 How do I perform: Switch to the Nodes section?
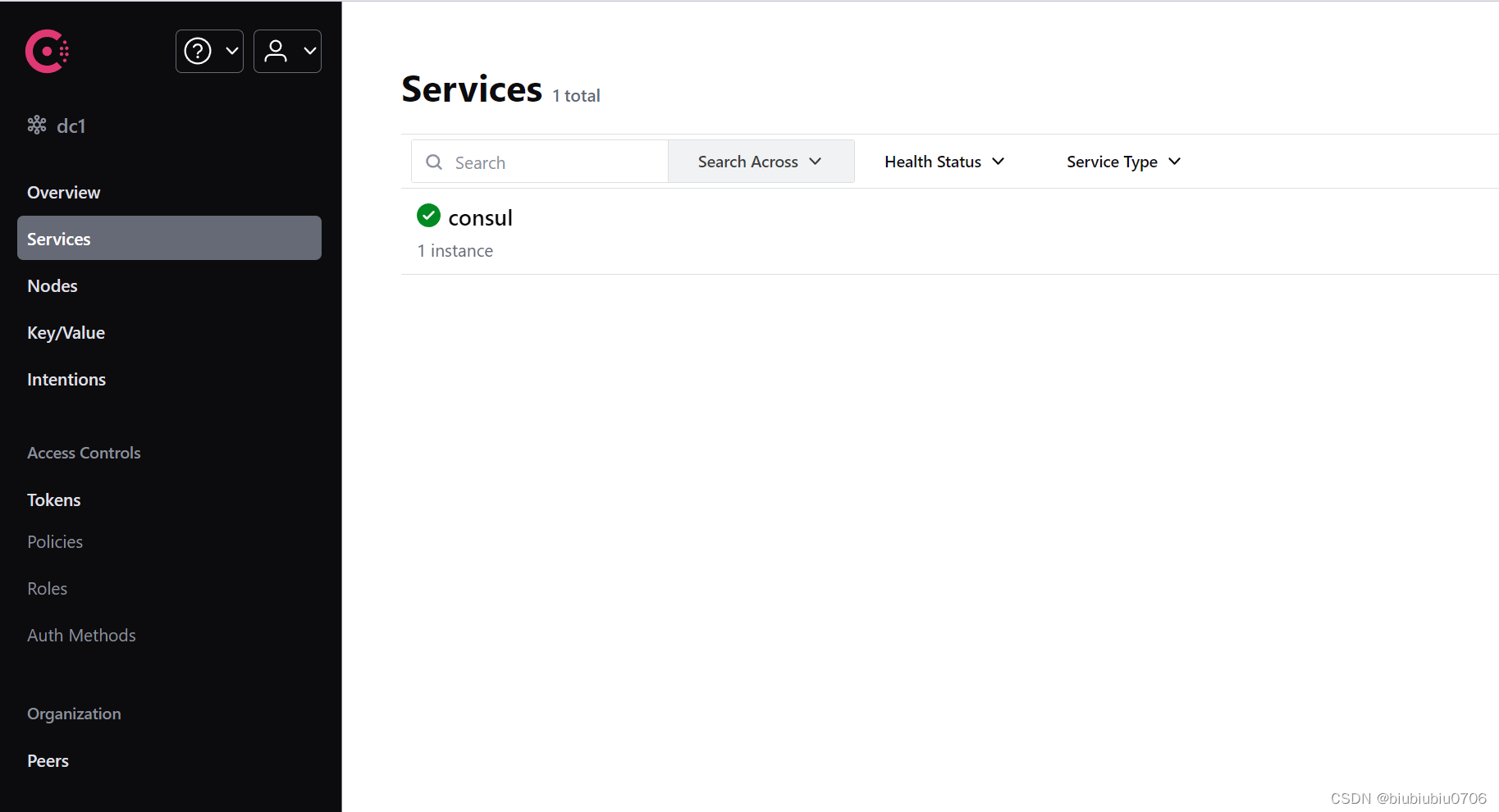[x=52, y=285]
